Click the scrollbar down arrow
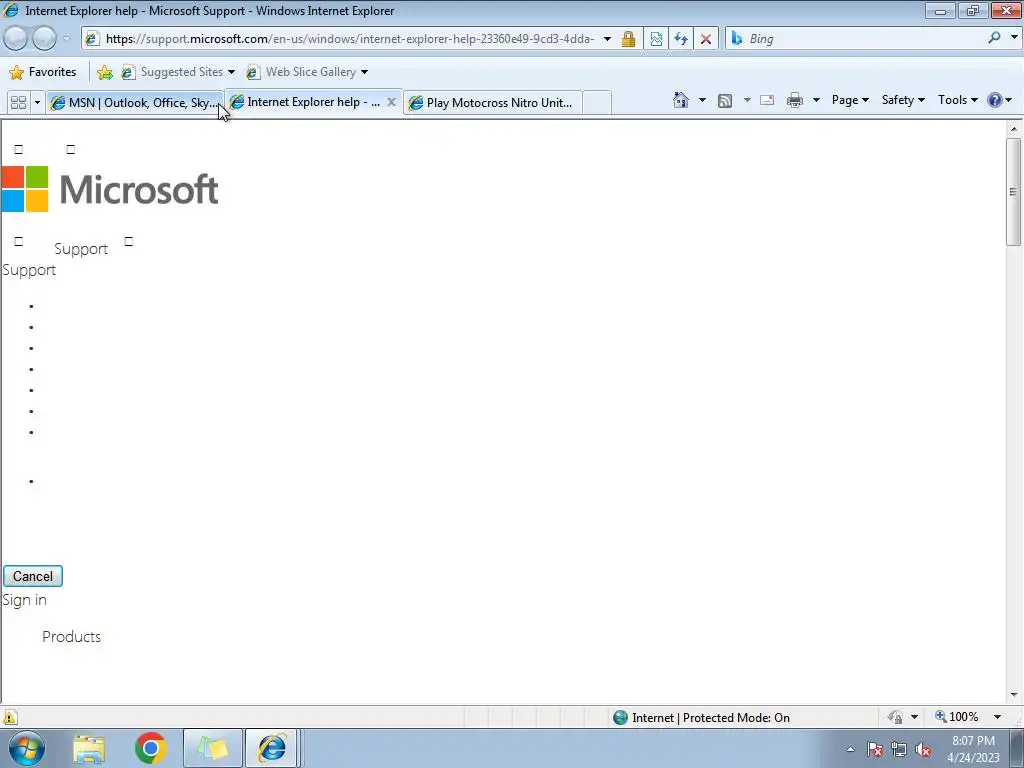1024x768 pixels. tap(1014, 695)
